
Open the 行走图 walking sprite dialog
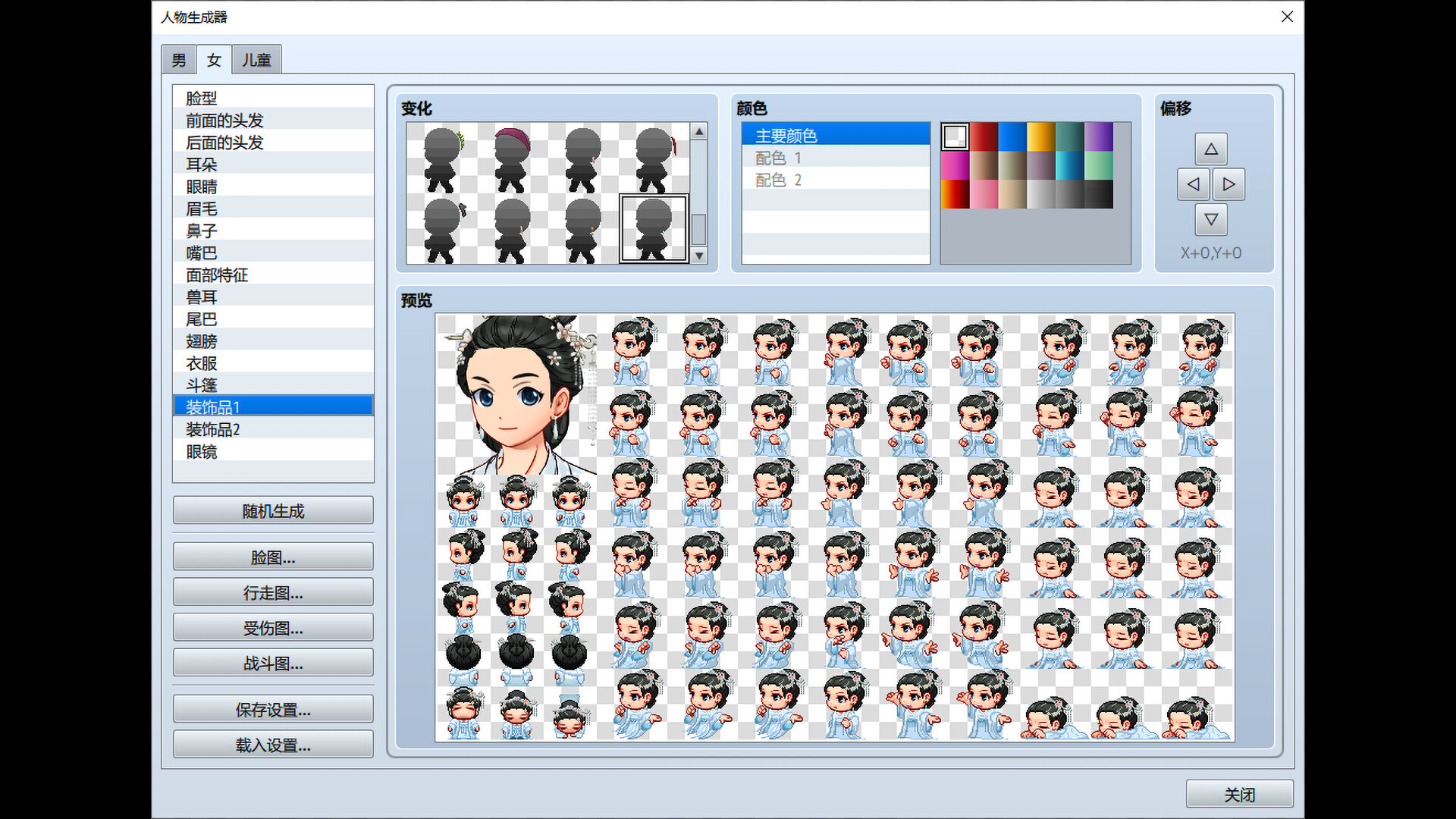(x=273, y=592)
